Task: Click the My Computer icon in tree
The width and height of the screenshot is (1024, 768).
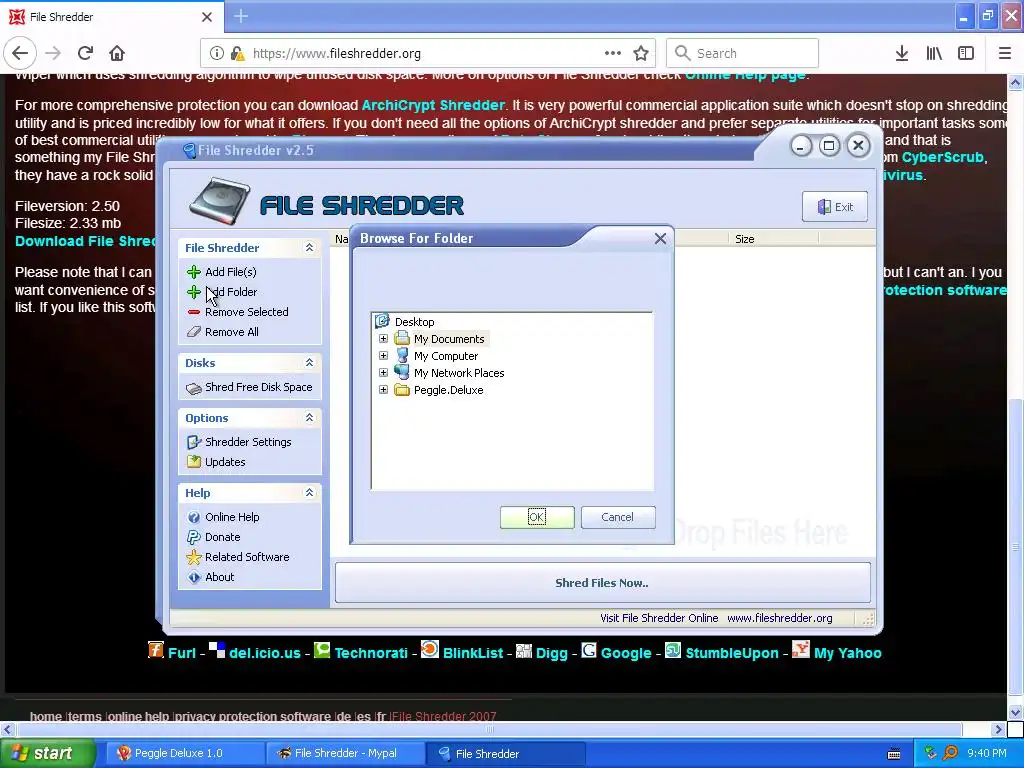Action: coord(402,355)
